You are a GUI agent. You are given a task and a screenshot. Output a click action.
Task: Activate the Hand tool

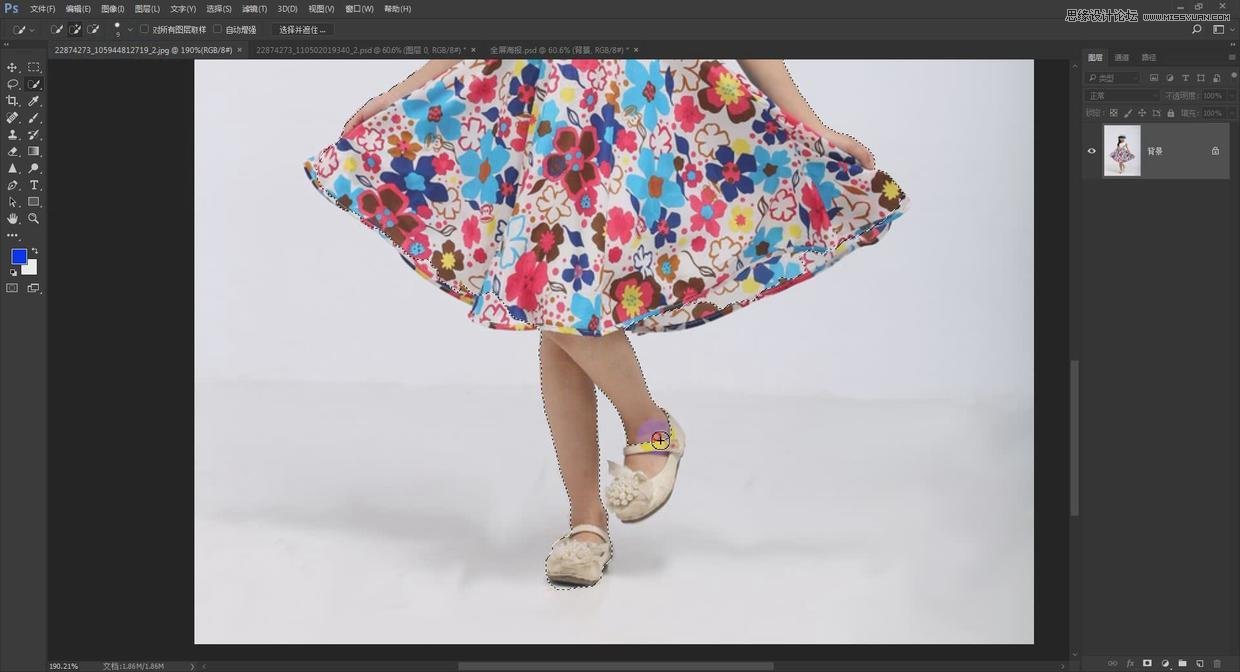tap(12, 218)
